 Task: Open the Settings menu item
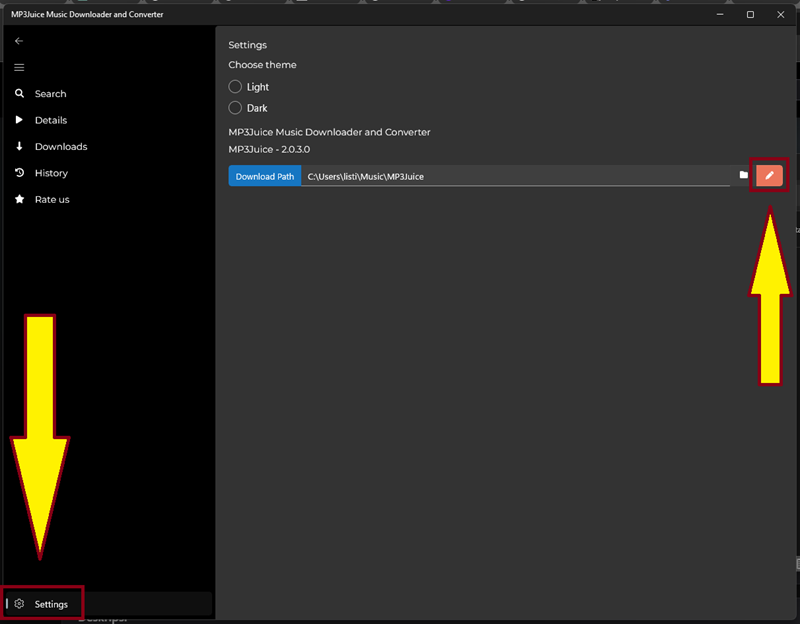tap(107, 604)
